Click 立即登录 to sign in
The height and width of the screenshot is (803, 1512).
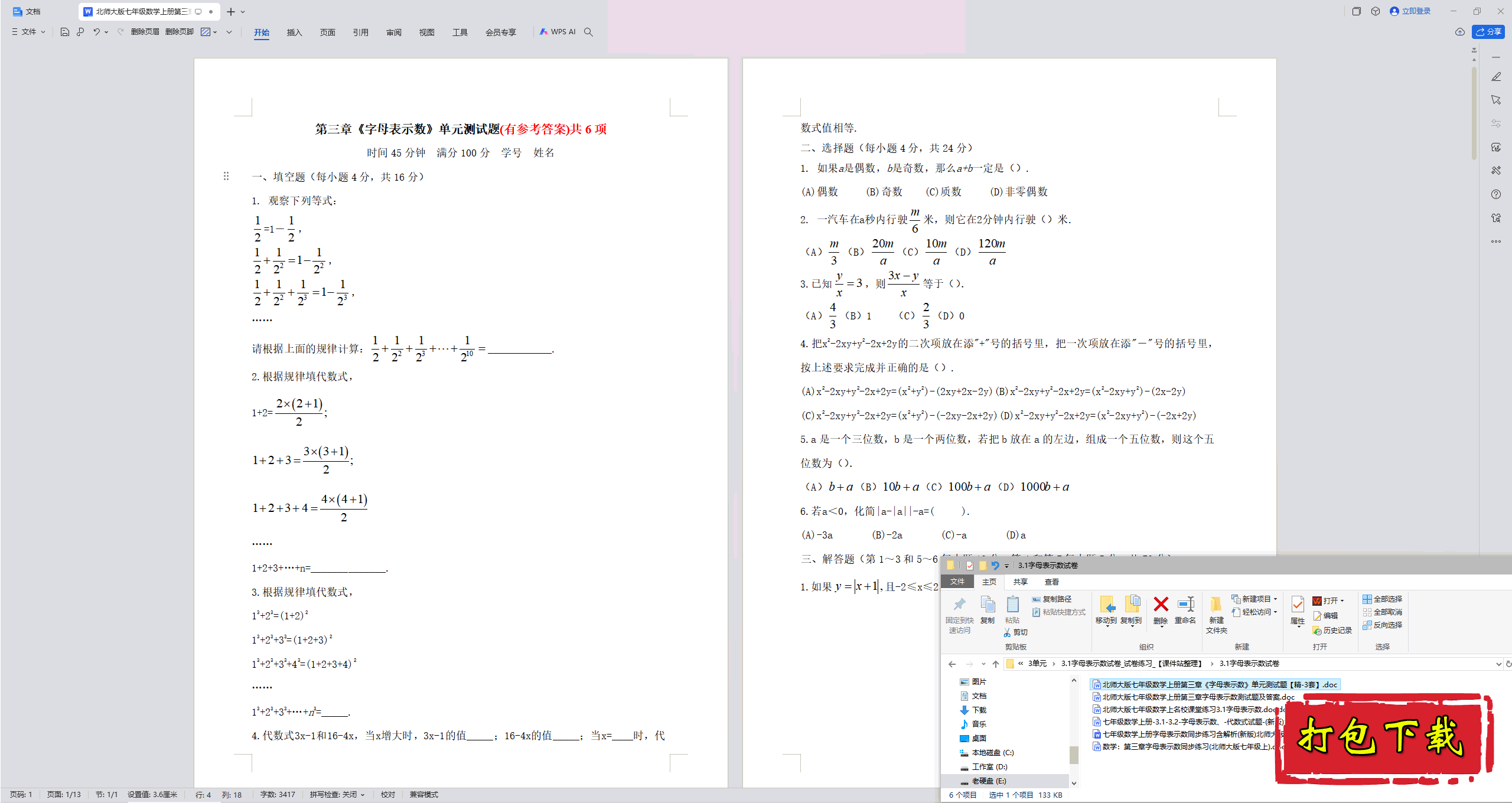tap(1410, 11)
